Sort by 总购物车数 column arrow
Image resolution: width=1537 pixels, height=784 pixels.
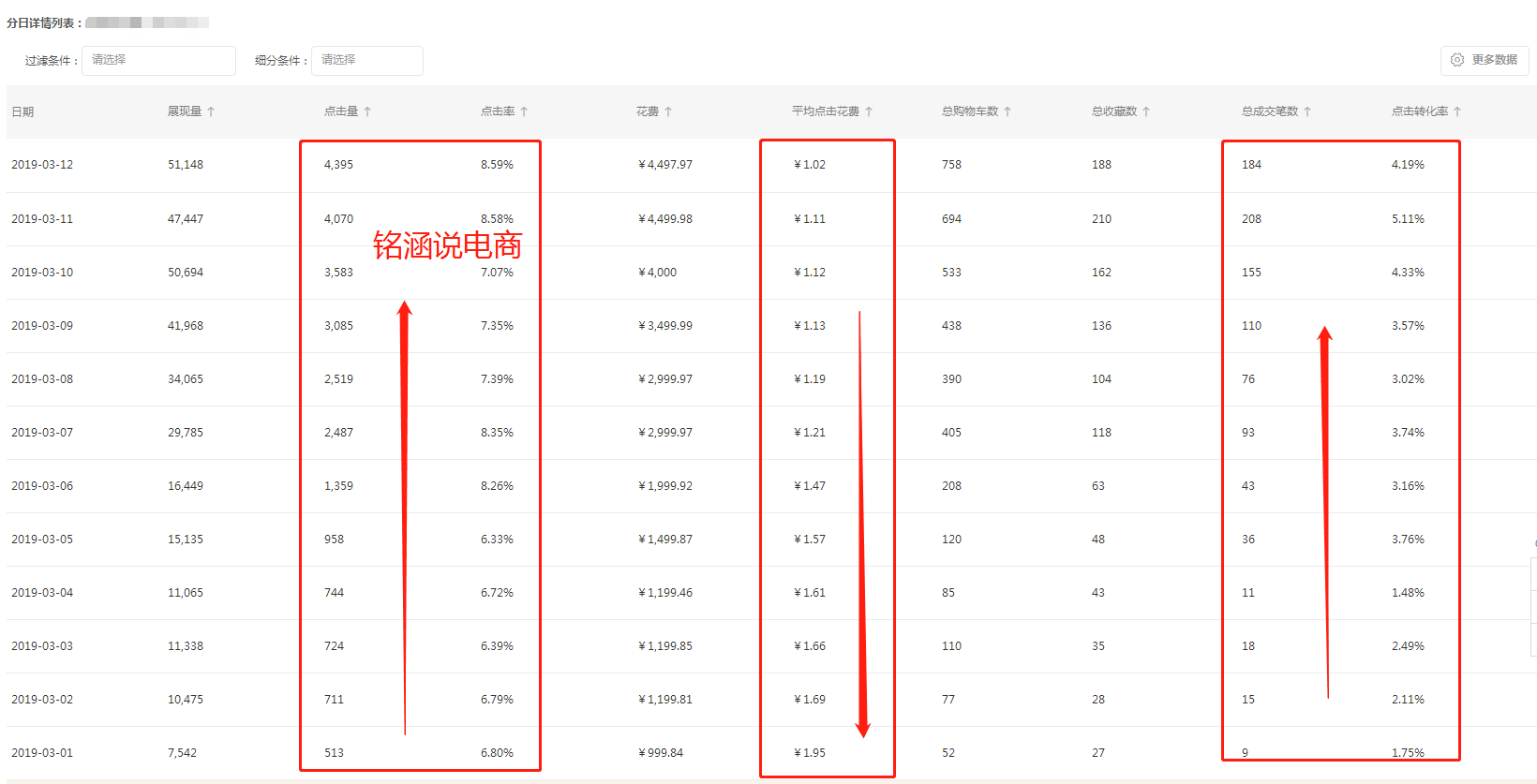(x=1007, y=111)
